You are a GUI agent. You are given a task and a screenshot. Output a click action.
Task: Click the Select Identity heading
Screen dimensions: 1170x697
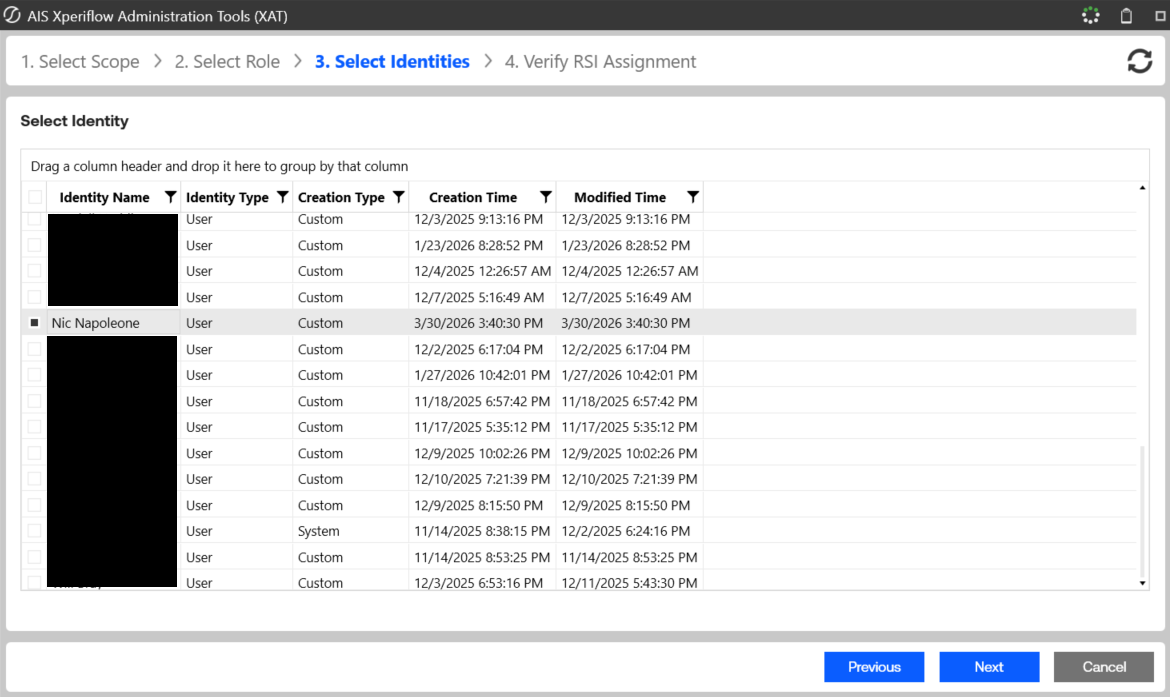tap(74, 121)
